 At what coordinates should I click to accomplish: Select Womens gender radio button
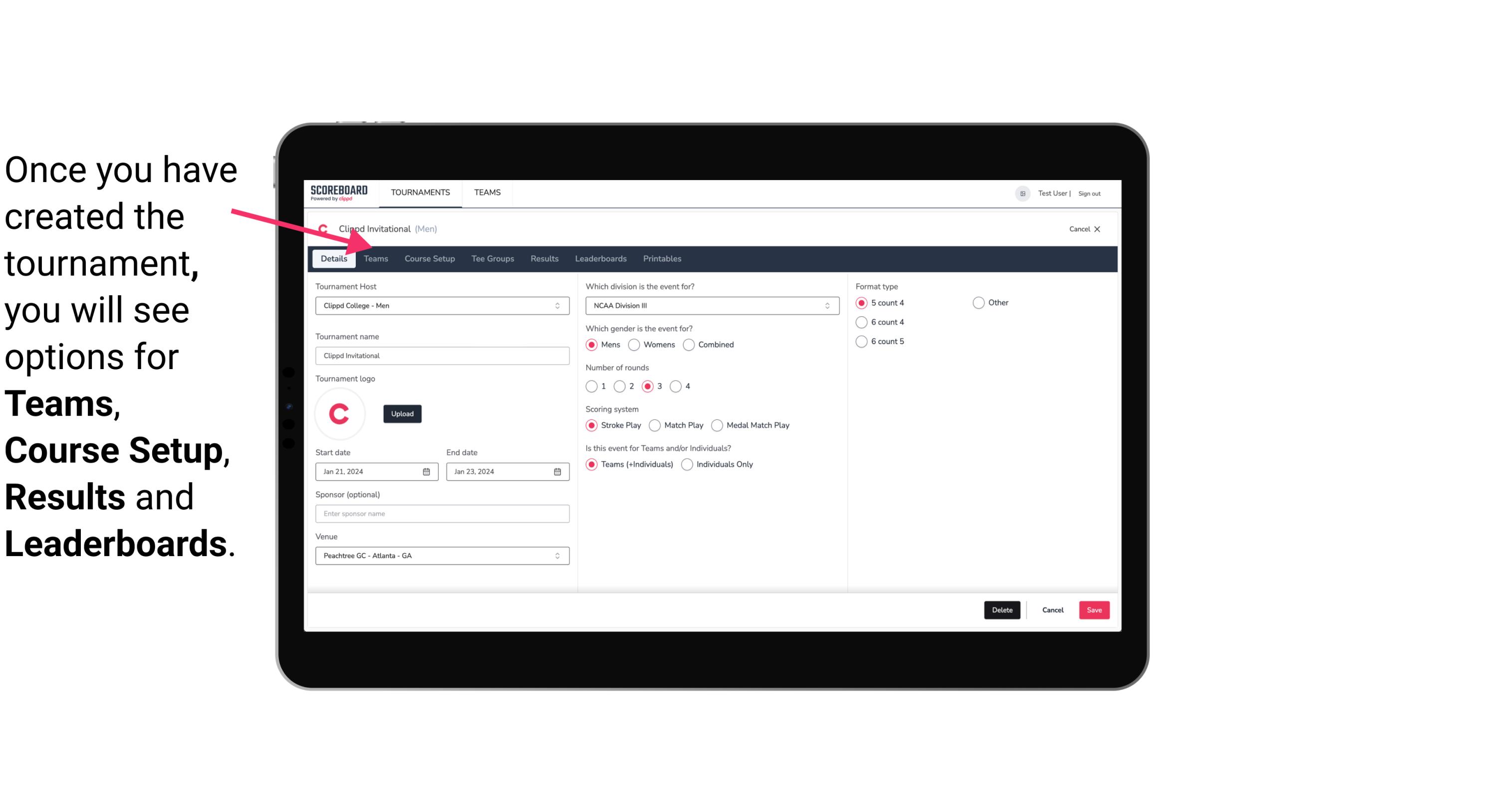coord(635,344)
